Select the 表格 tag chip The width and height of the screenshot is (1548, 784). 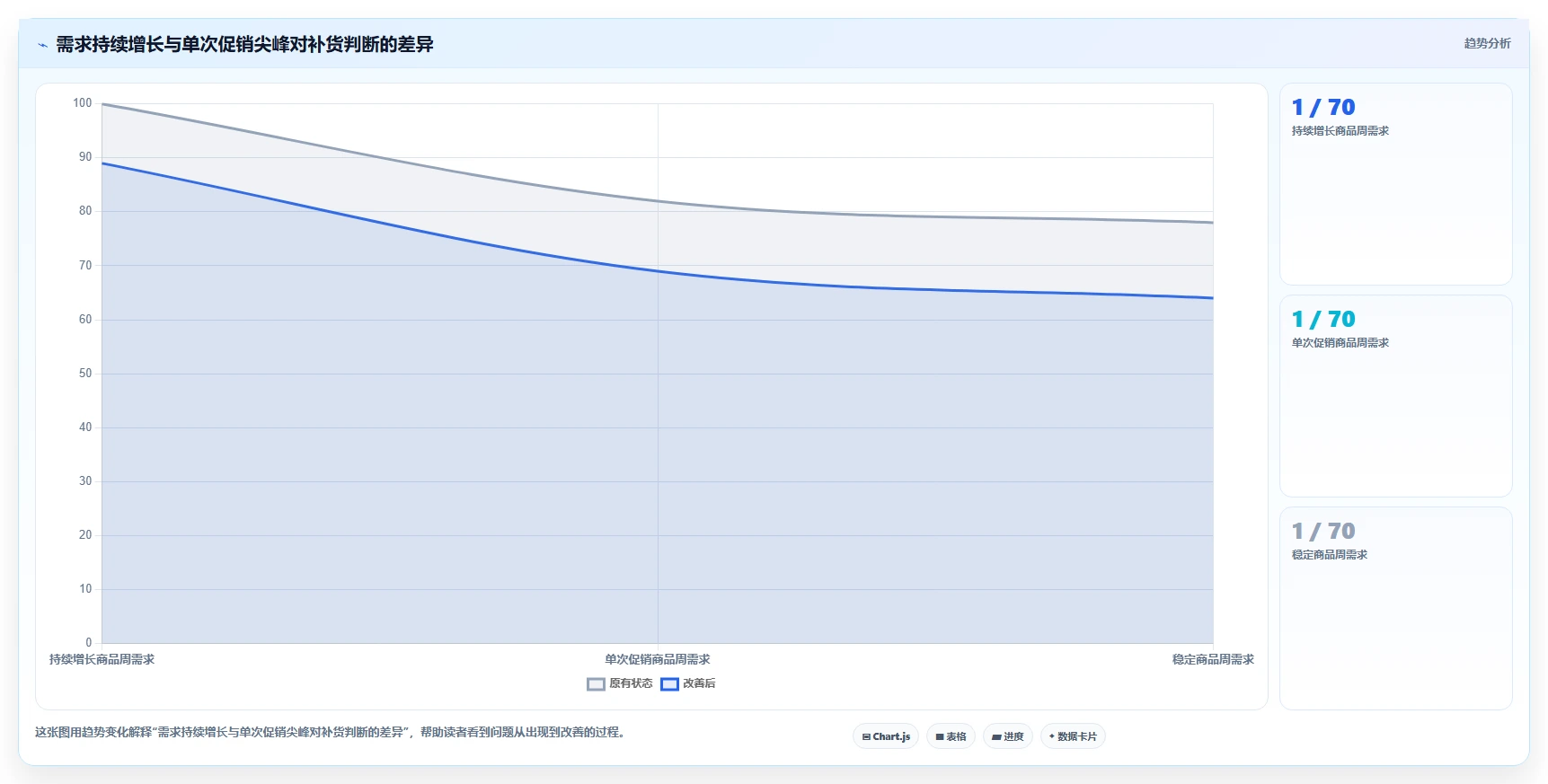click(x=951, y=736)
